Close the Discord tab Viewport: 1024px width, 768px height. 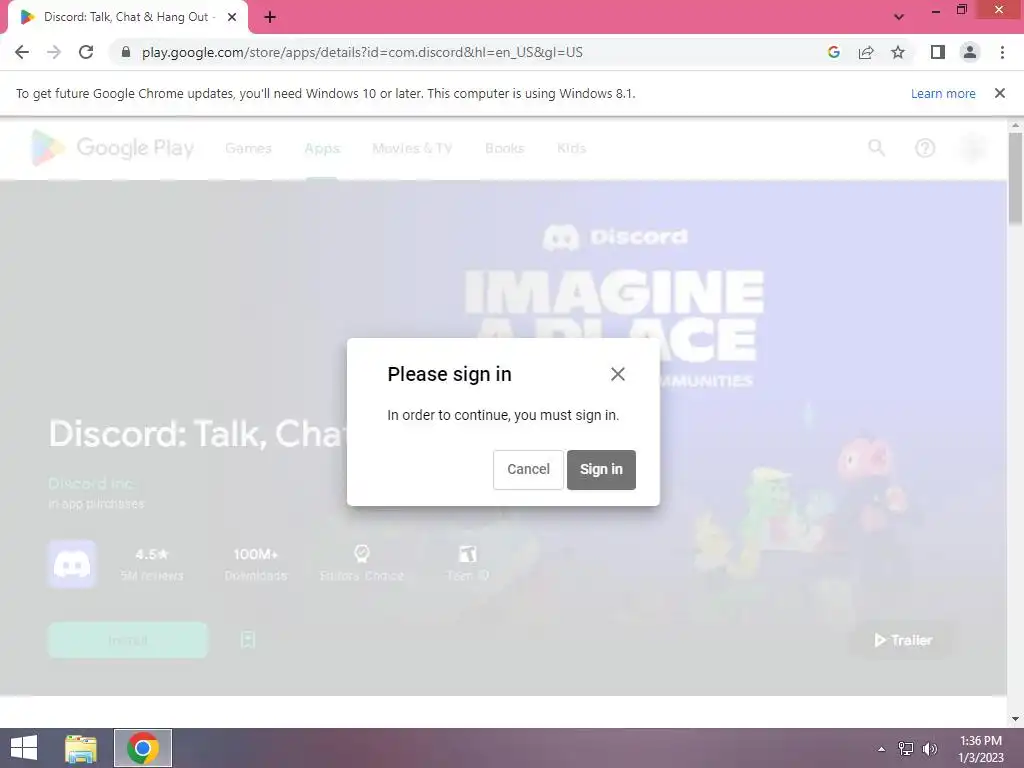pos(232,17)
